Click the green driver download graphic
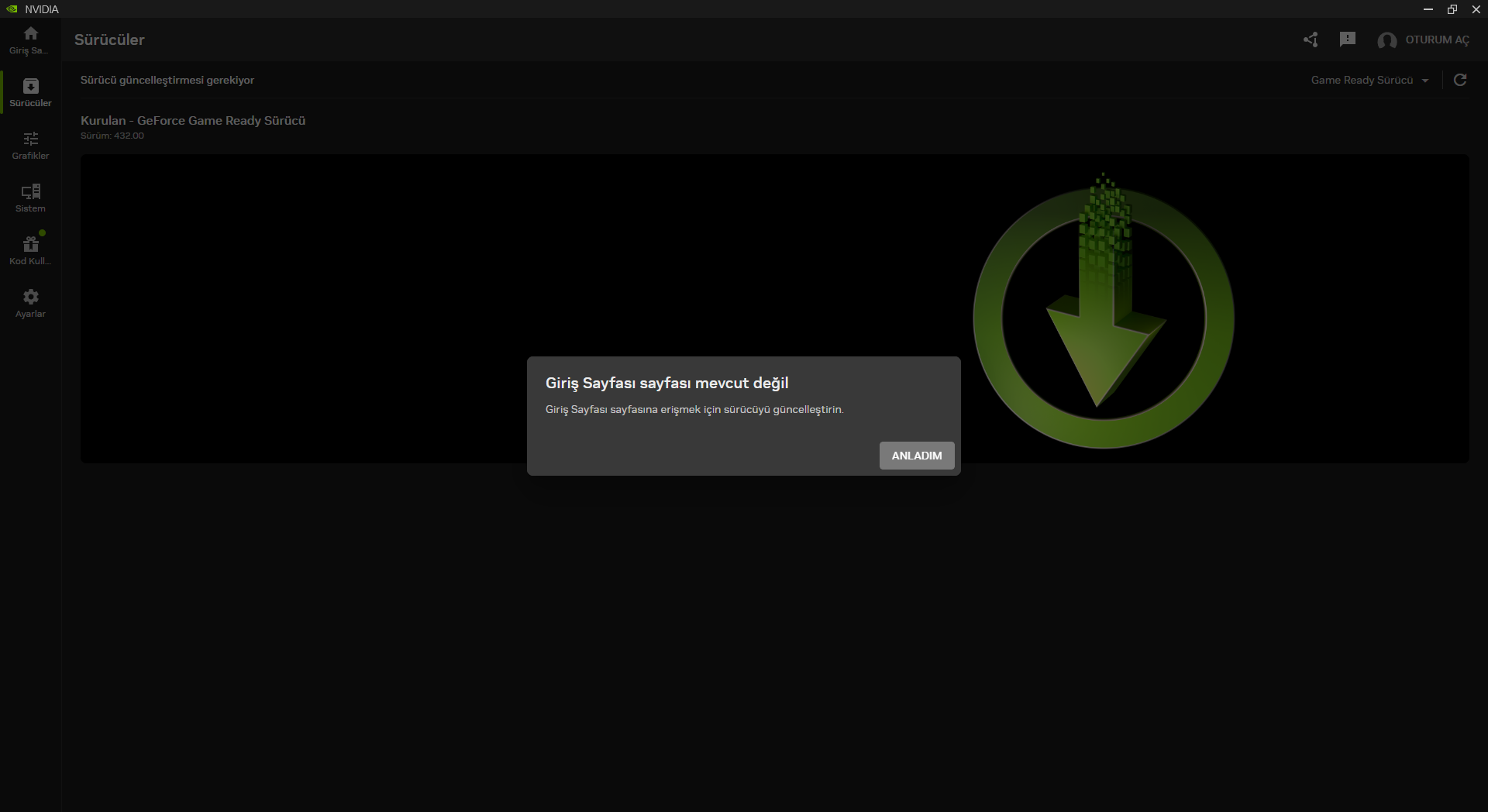 (x=1104, y=310)
